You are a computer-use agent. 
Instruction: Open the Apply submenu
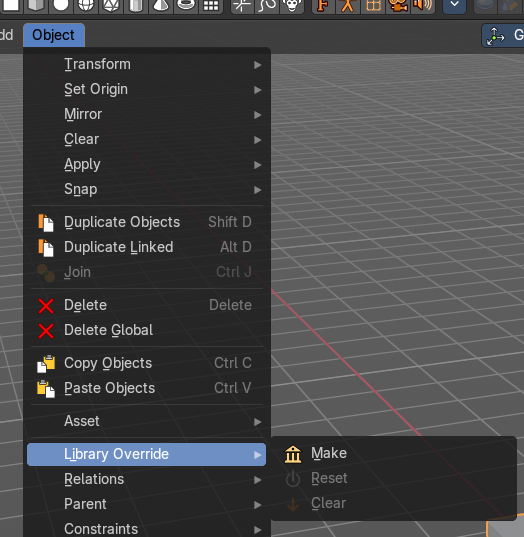click(147, 164)
